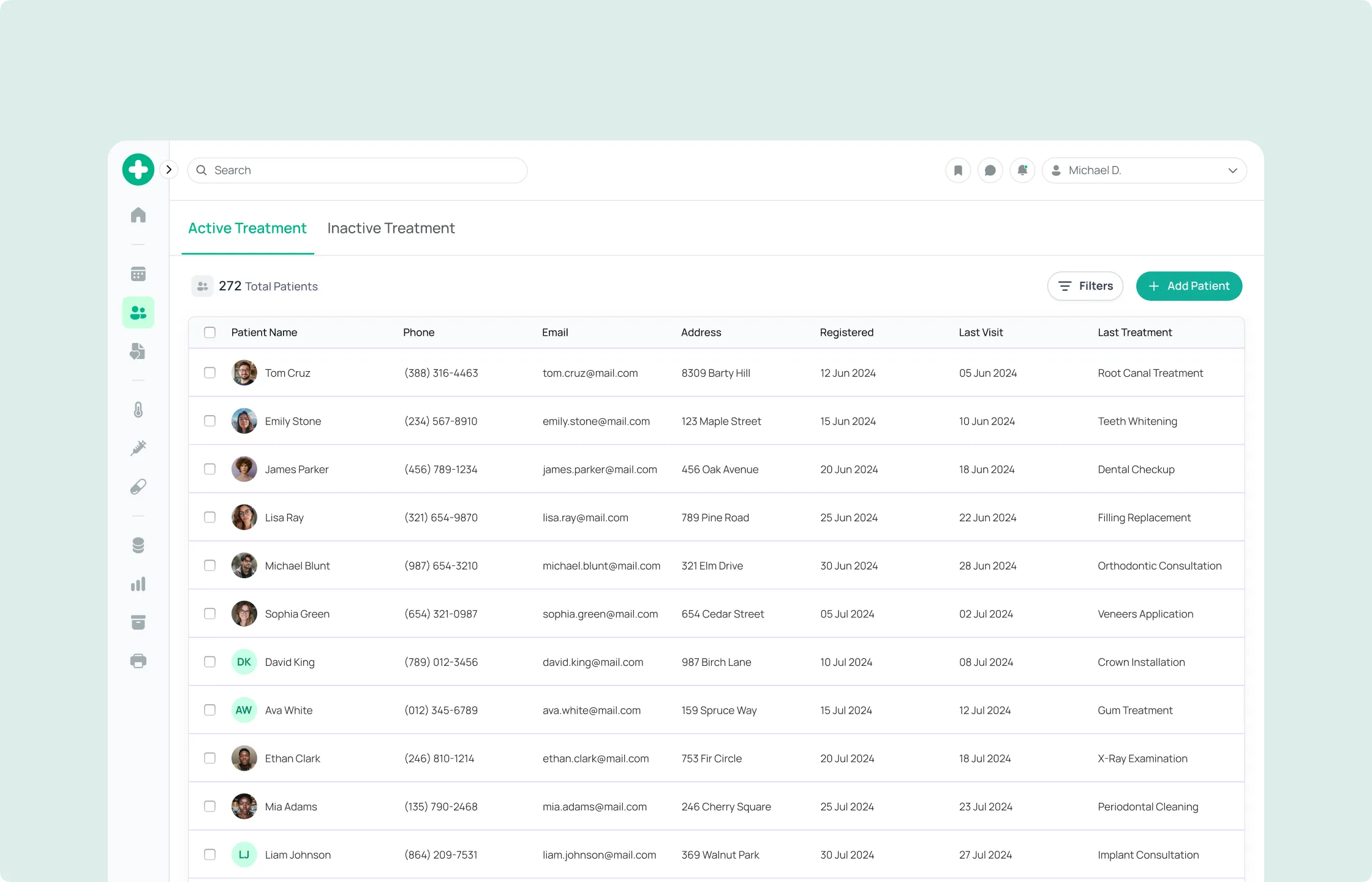The image size is (1372, 882).
Task: Click the Email column header
Action: pos(555,333)
